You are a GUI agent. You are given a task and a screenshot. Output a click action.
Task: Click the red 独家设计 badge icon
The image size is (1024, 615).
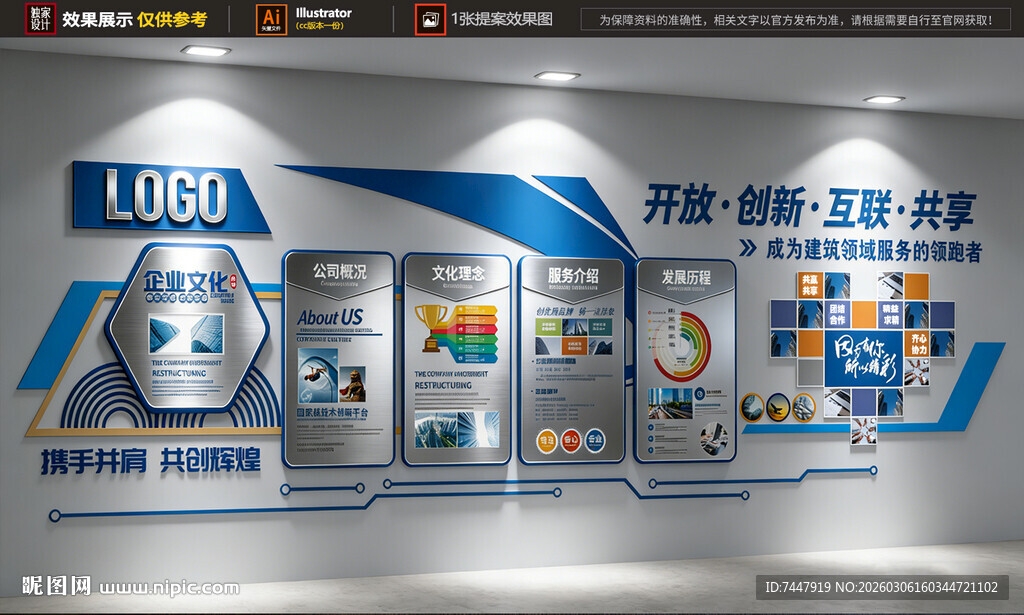point(40,18)
